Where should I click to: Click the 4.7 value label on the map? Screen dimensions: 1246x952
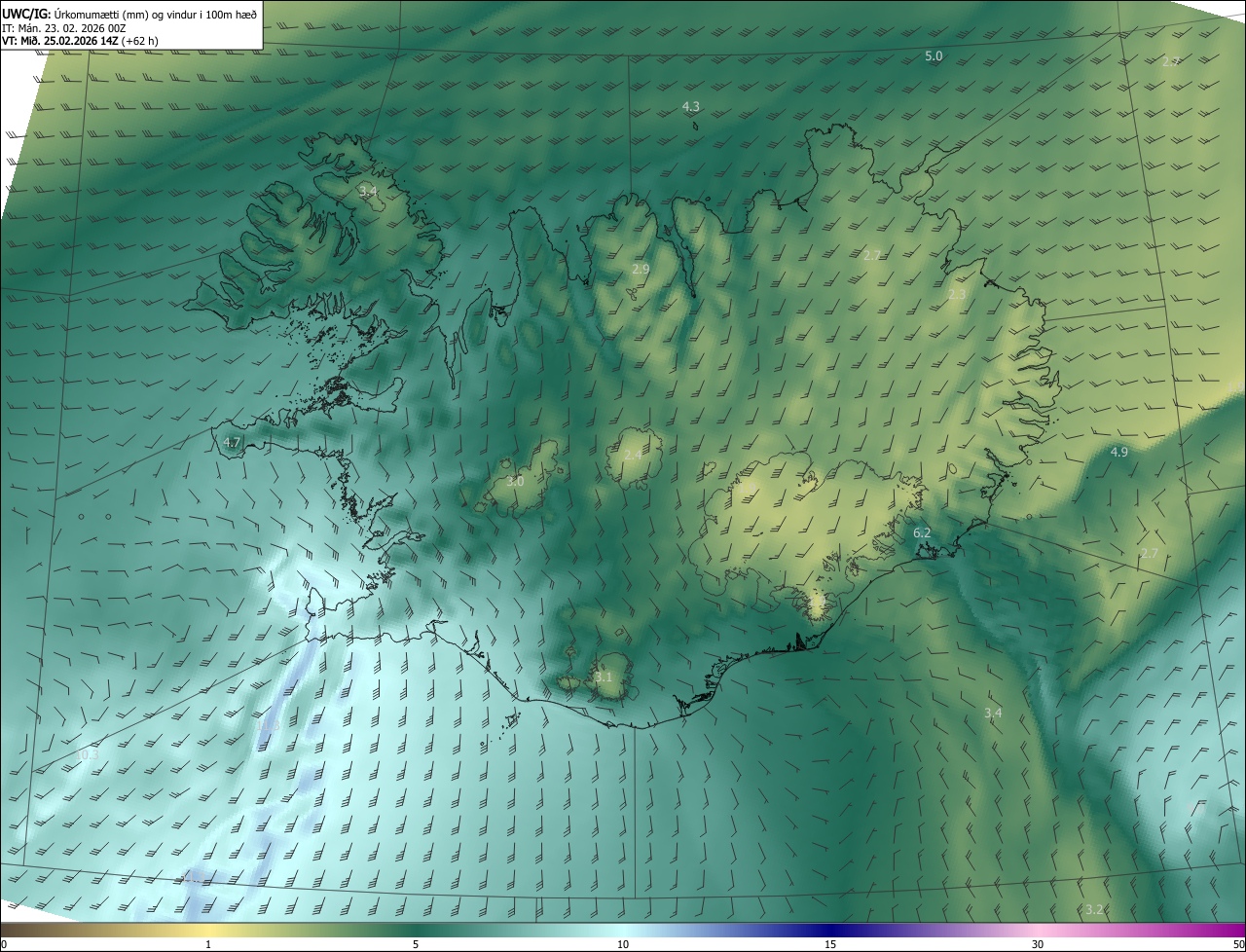pos(232,442)
